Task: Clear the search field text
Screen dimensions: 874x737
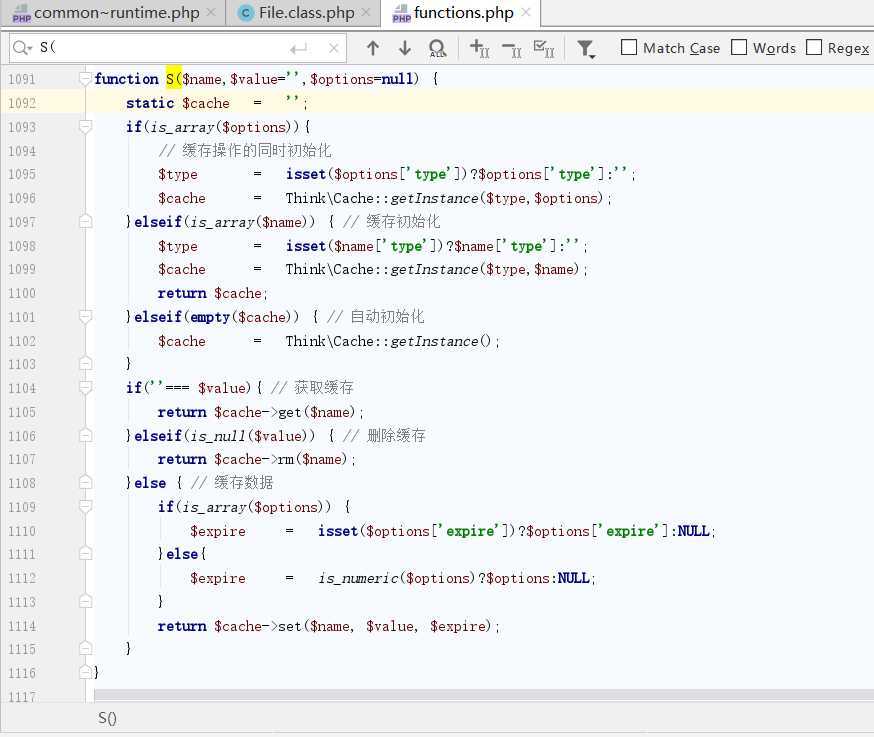Action: [334, 48]
